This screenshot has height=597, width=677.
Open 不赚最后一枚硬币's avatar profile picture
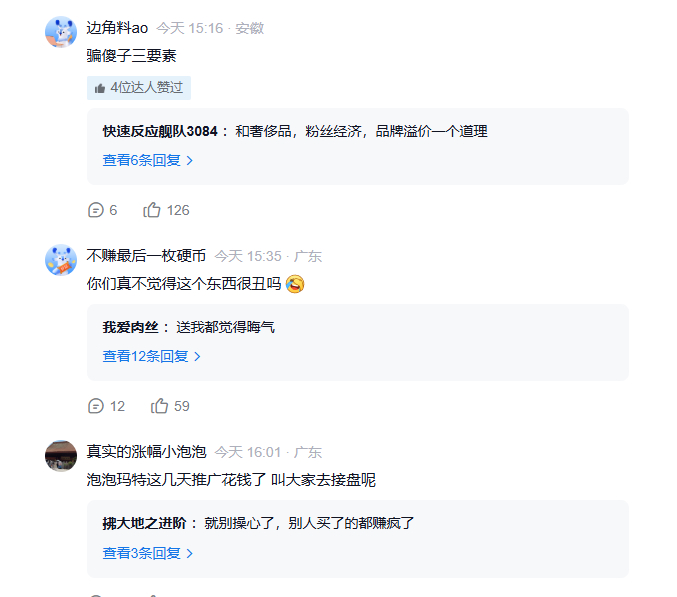tap(61, 260)
